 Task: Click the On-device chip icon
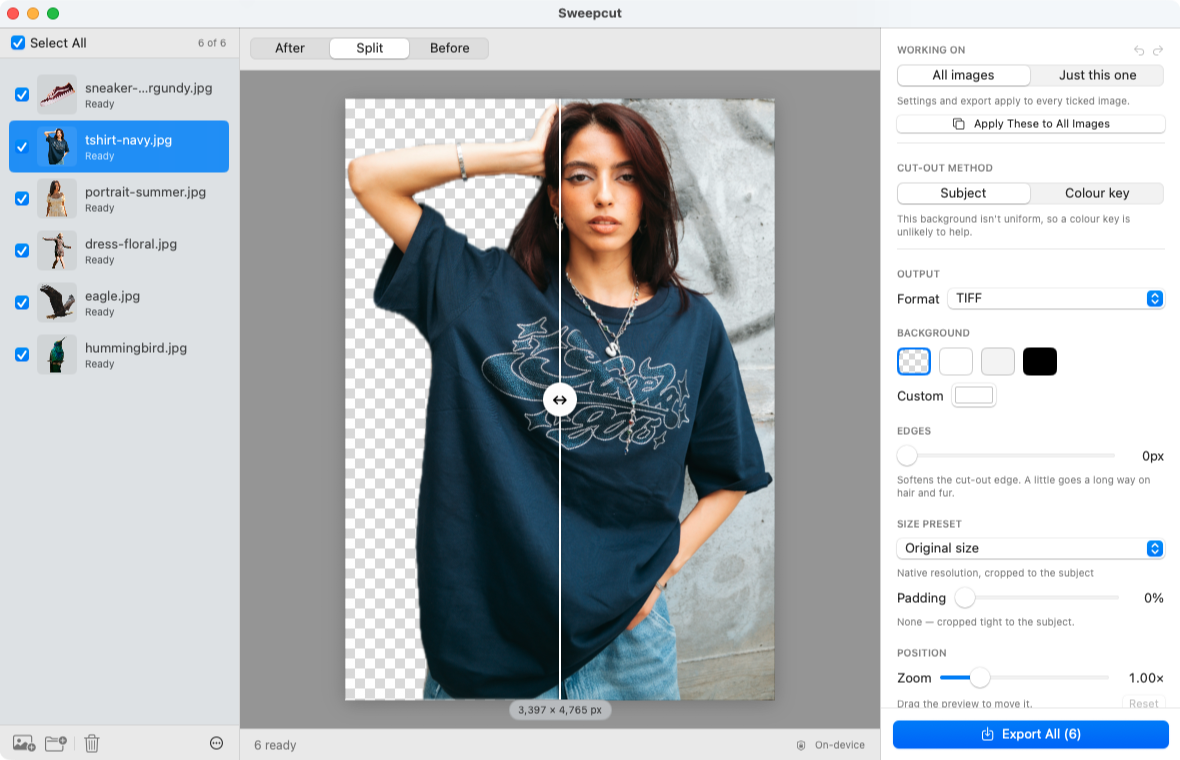[x=801, y=745]
